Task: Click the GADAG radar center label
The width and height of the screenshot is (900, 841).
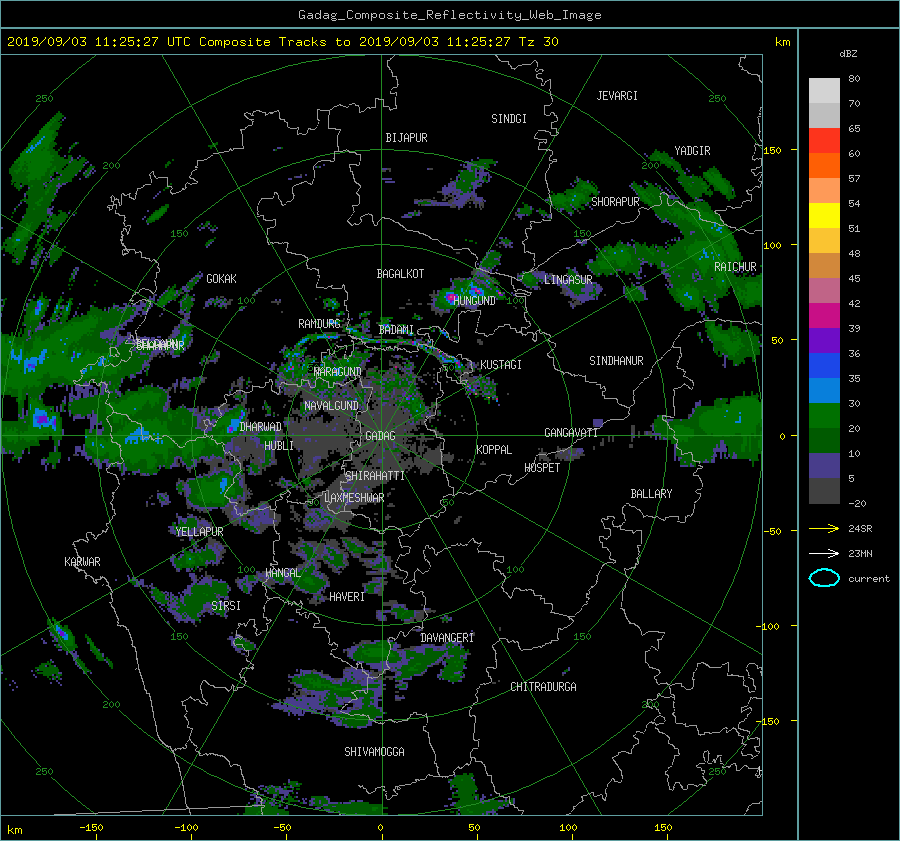Action: pos(380,436)
